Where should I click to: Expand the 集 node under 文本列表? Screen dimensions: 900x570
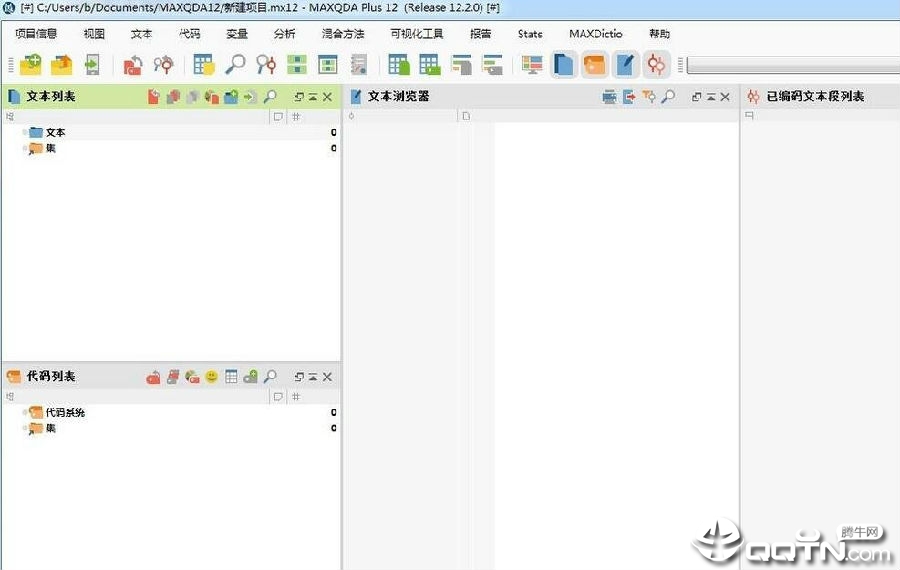point(24,149)
